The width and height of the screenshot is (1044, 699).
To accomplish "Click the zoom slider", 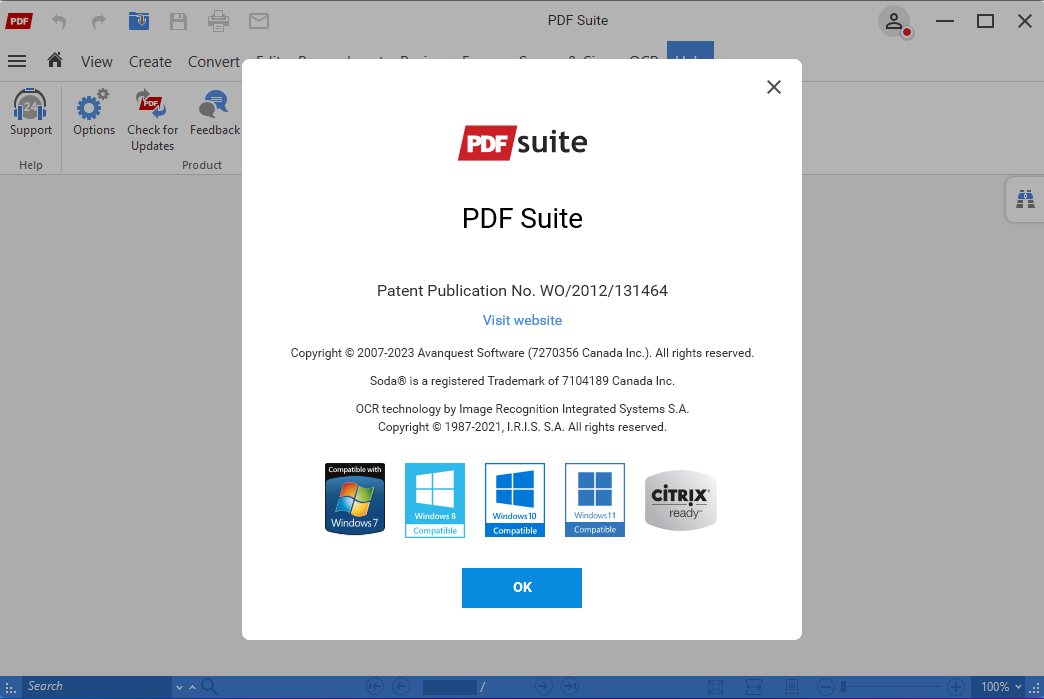I will point(892,686).
